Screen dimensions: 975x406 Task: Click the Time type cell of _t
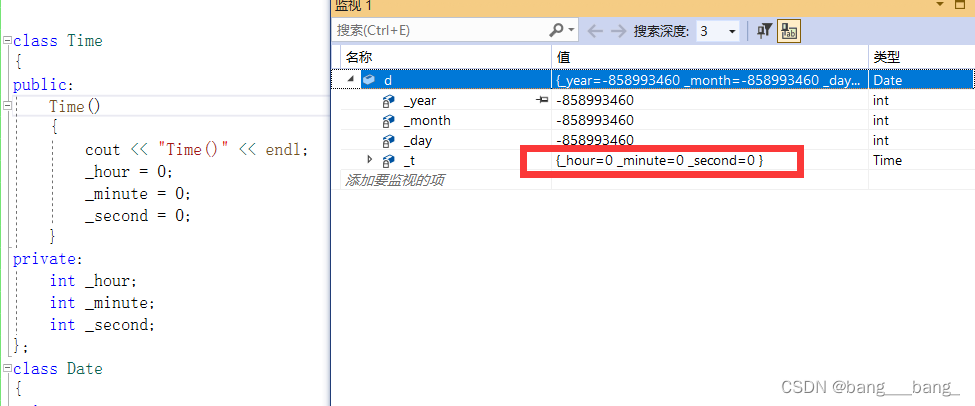pos(887,160)
